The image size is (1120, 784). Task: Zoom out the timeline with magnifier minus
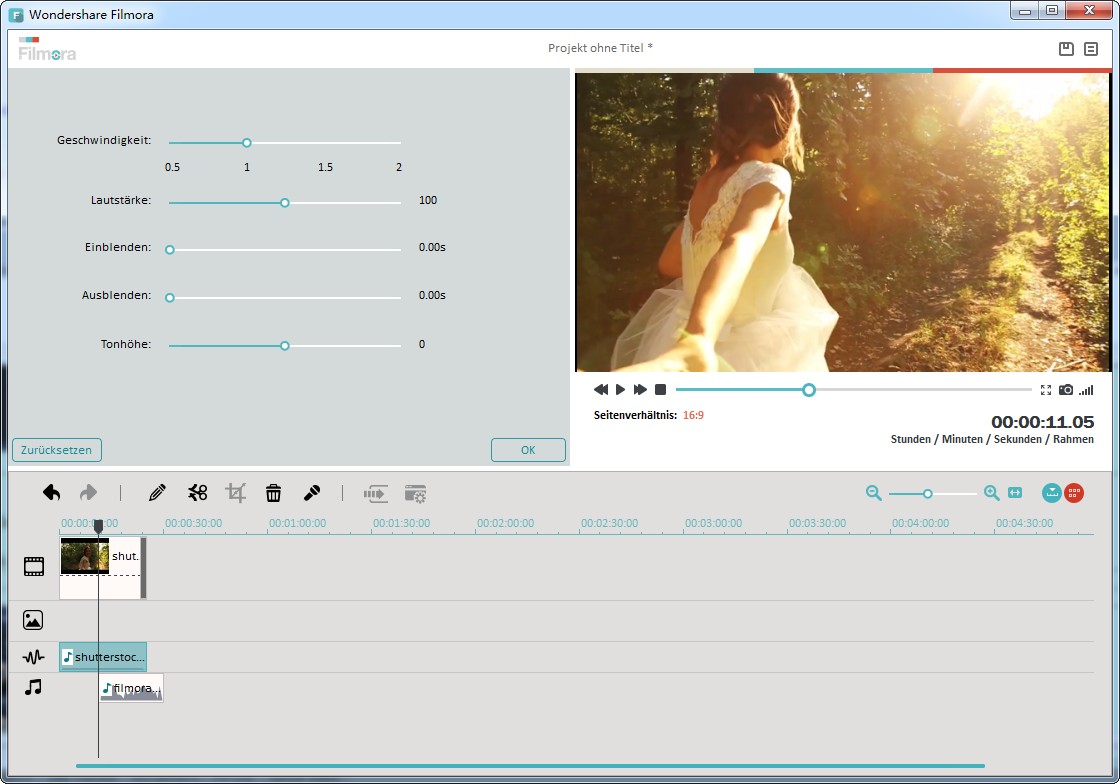tap(874, 493)
